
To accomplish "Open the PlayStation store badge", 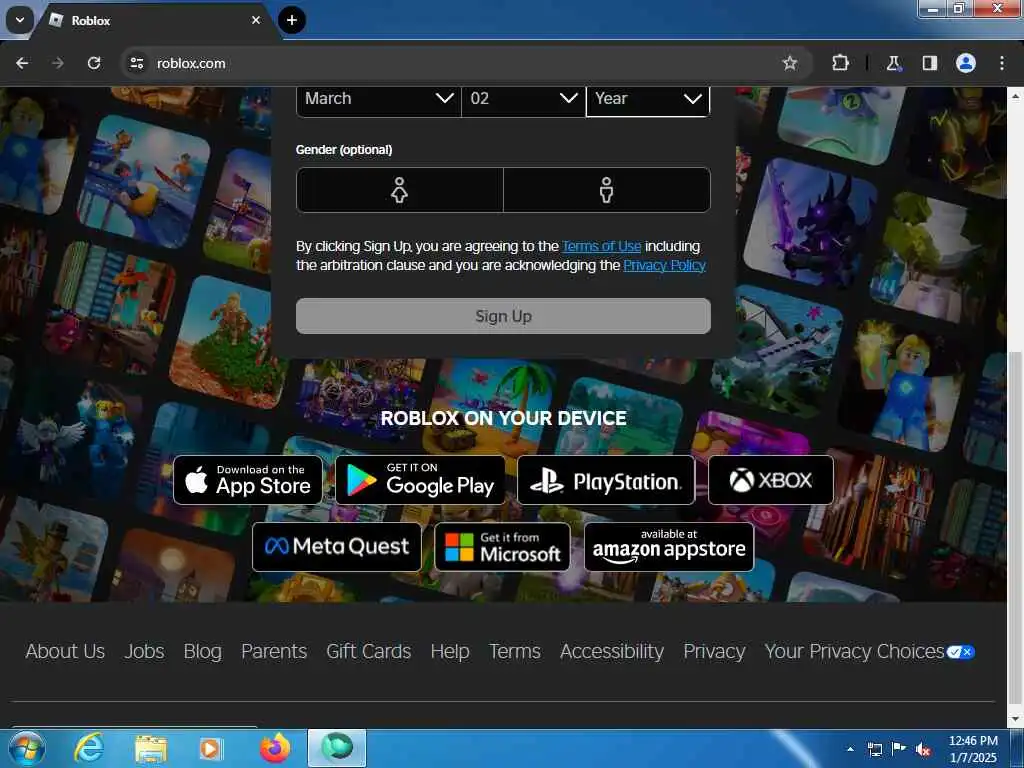I will 606,480.
